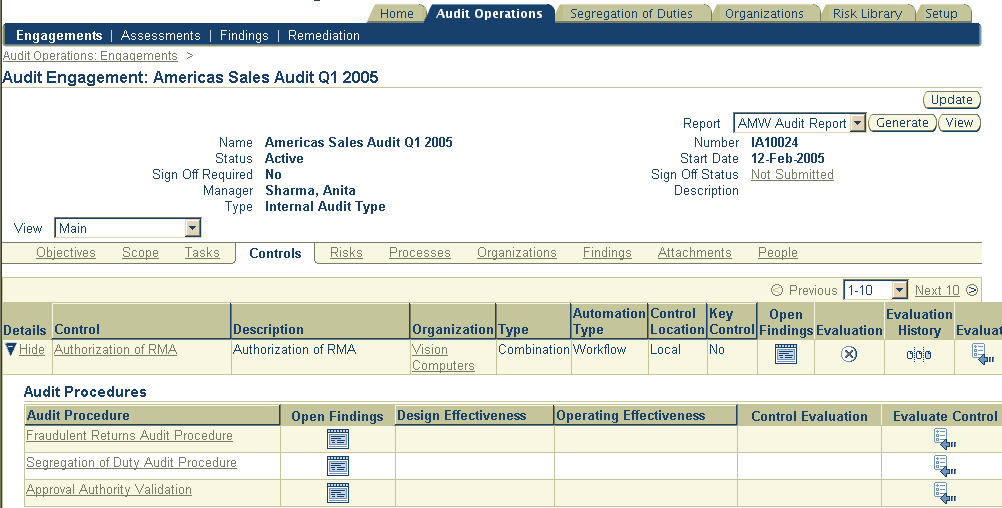The width and height of the screenshot is (1002, 508).
Task: Open the Vision Computers organization link
Action: 443,357
